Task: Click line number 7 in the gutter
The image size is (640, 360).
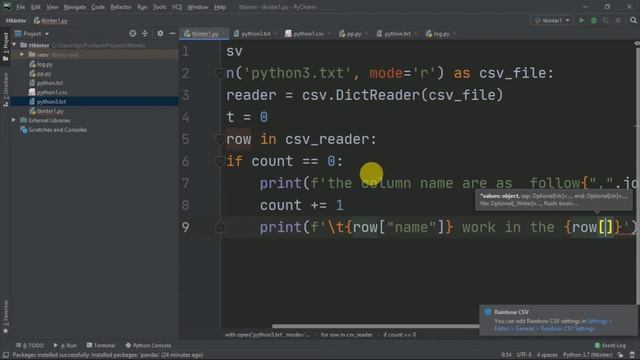Action: click(x=186, y=183)
